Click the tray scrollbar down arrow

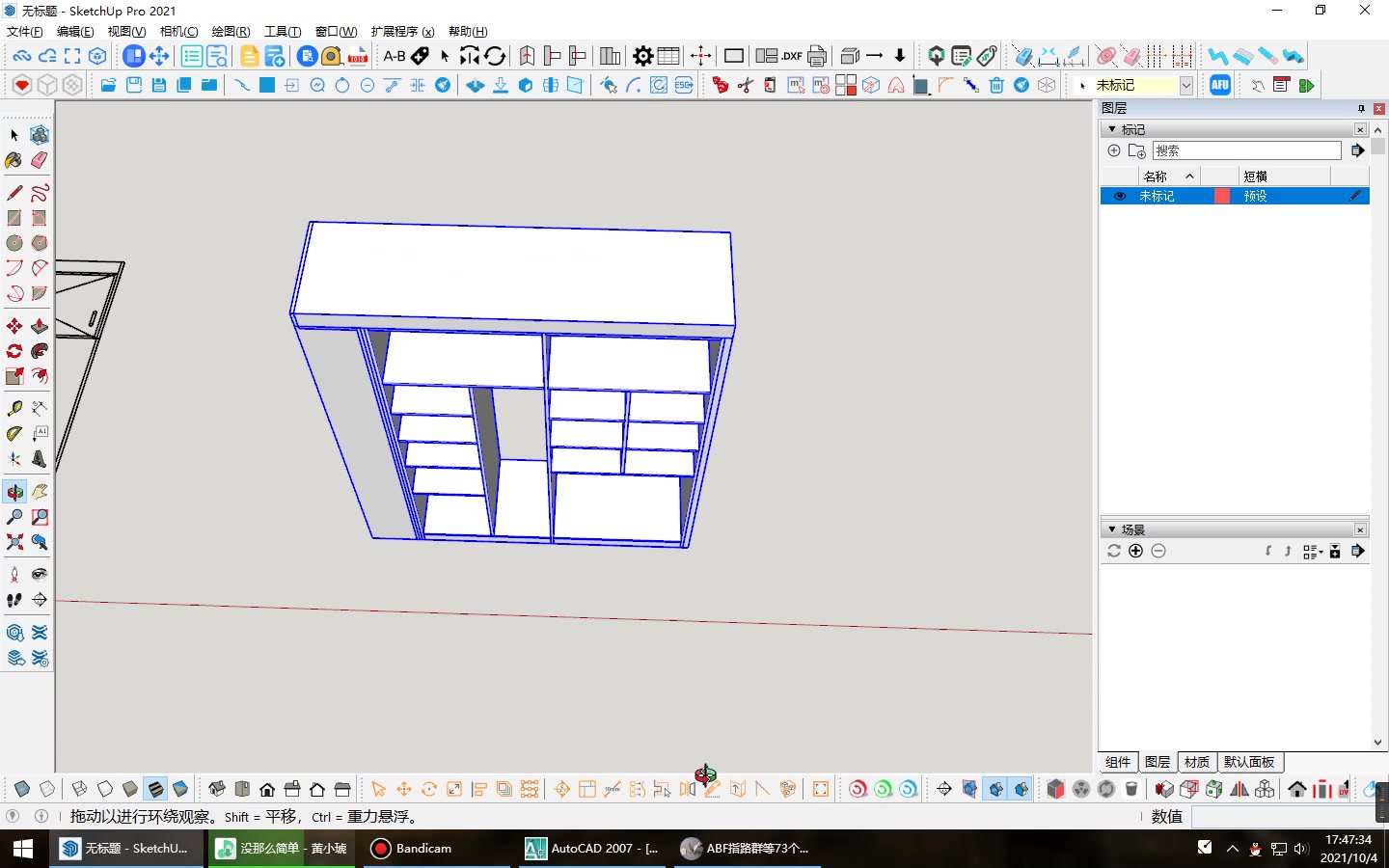[x=1378, y=743]
